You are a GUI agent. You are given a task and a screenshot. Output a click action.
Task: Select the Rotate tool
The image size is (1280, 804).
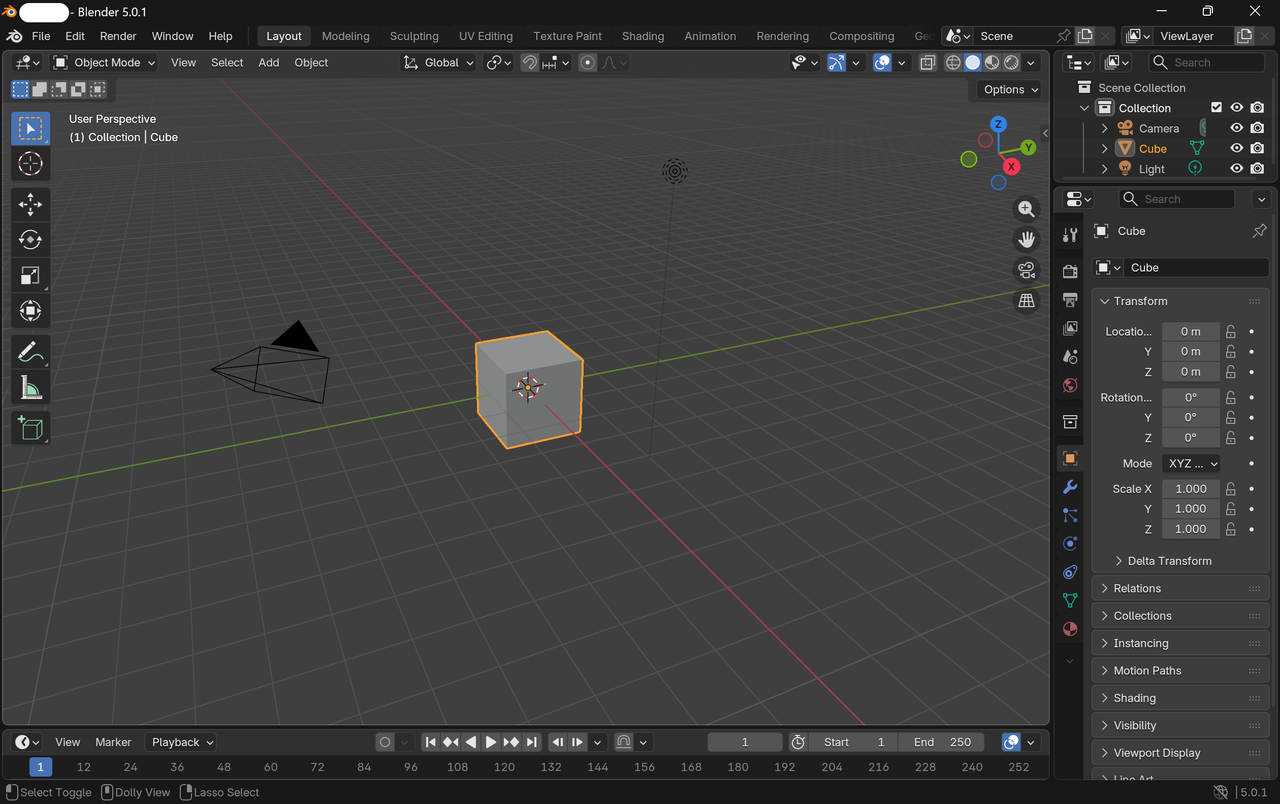30,239
